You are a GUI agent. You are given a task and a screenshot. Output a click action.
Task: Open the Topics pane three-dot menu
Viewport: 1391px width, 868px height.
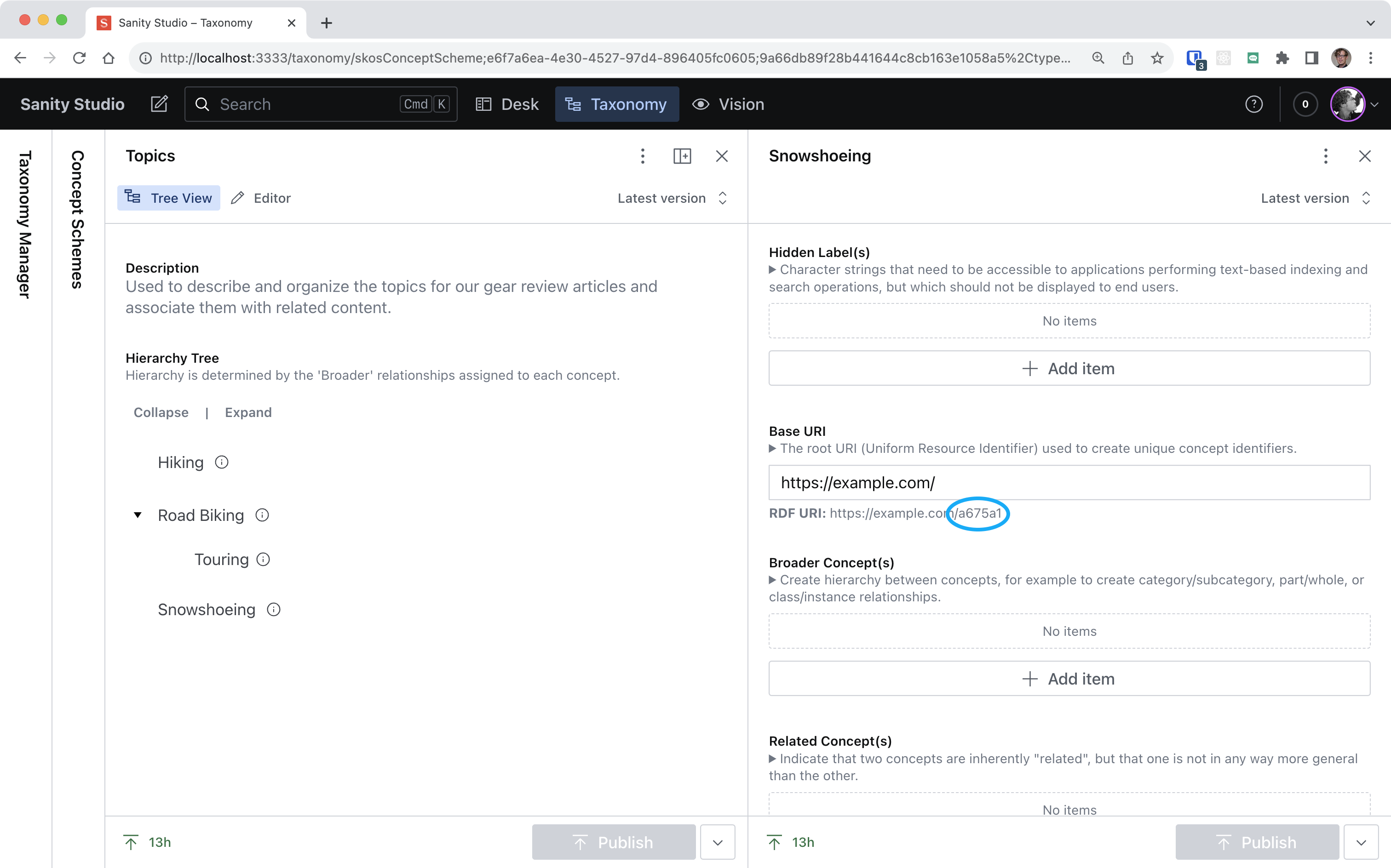pos(643,156)
